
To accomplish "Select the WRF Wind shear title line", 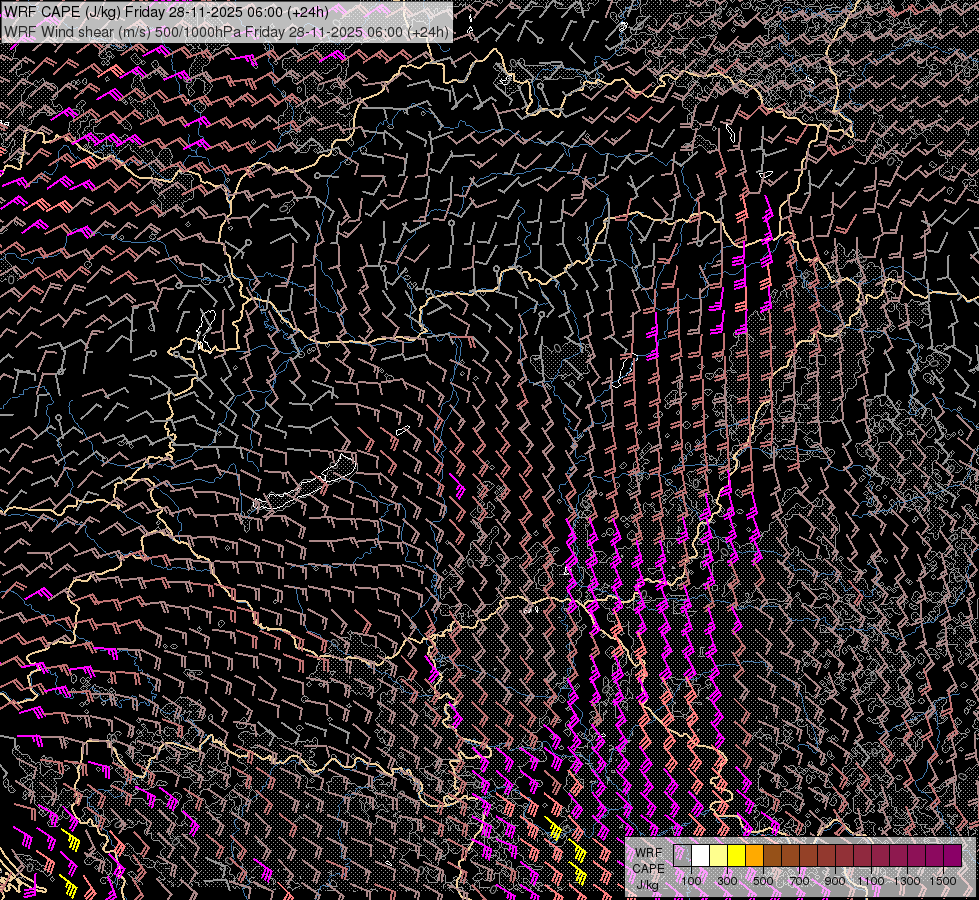I will pos(226,31).
